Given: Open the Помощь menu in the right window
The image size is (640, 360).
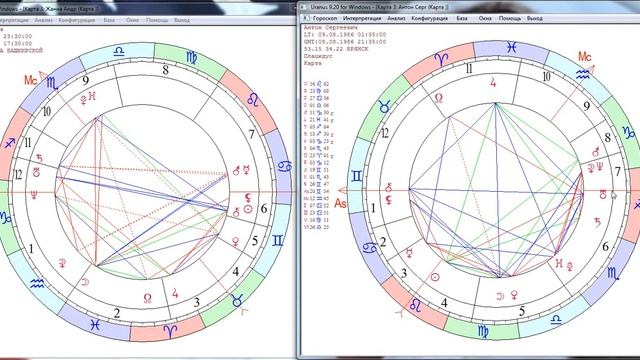Looking at the screenshot, I should point(509,18).
